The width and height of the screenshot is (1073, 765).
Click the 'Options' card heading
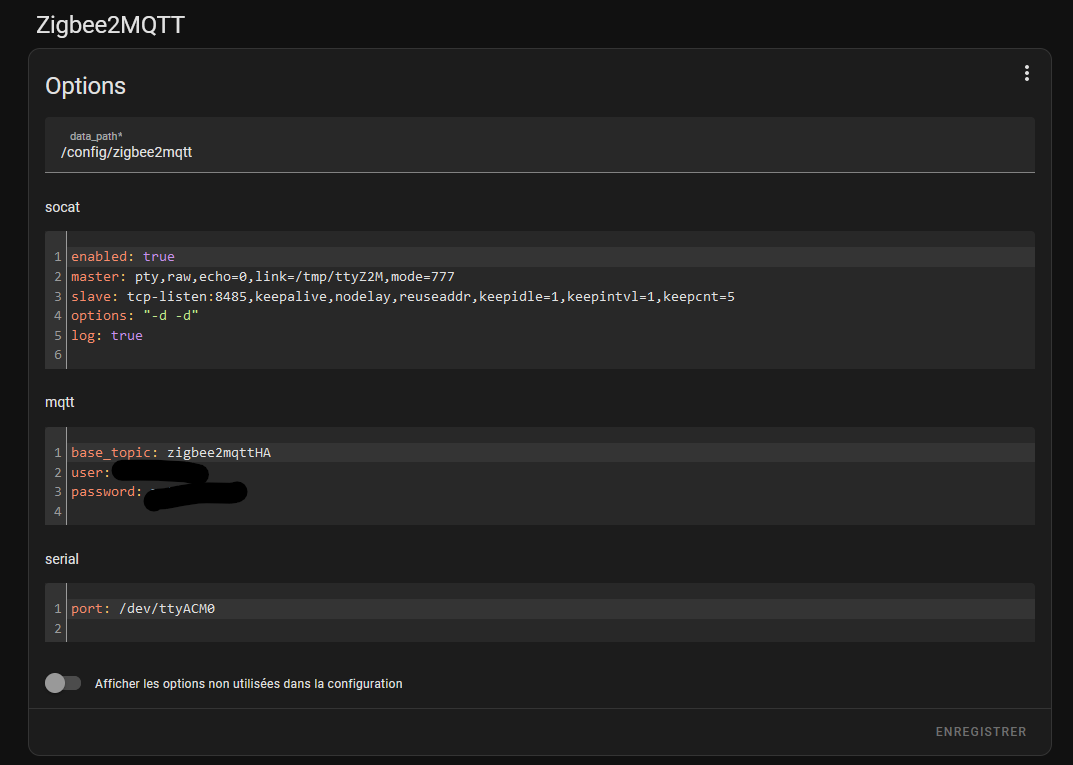coord(86,86)
